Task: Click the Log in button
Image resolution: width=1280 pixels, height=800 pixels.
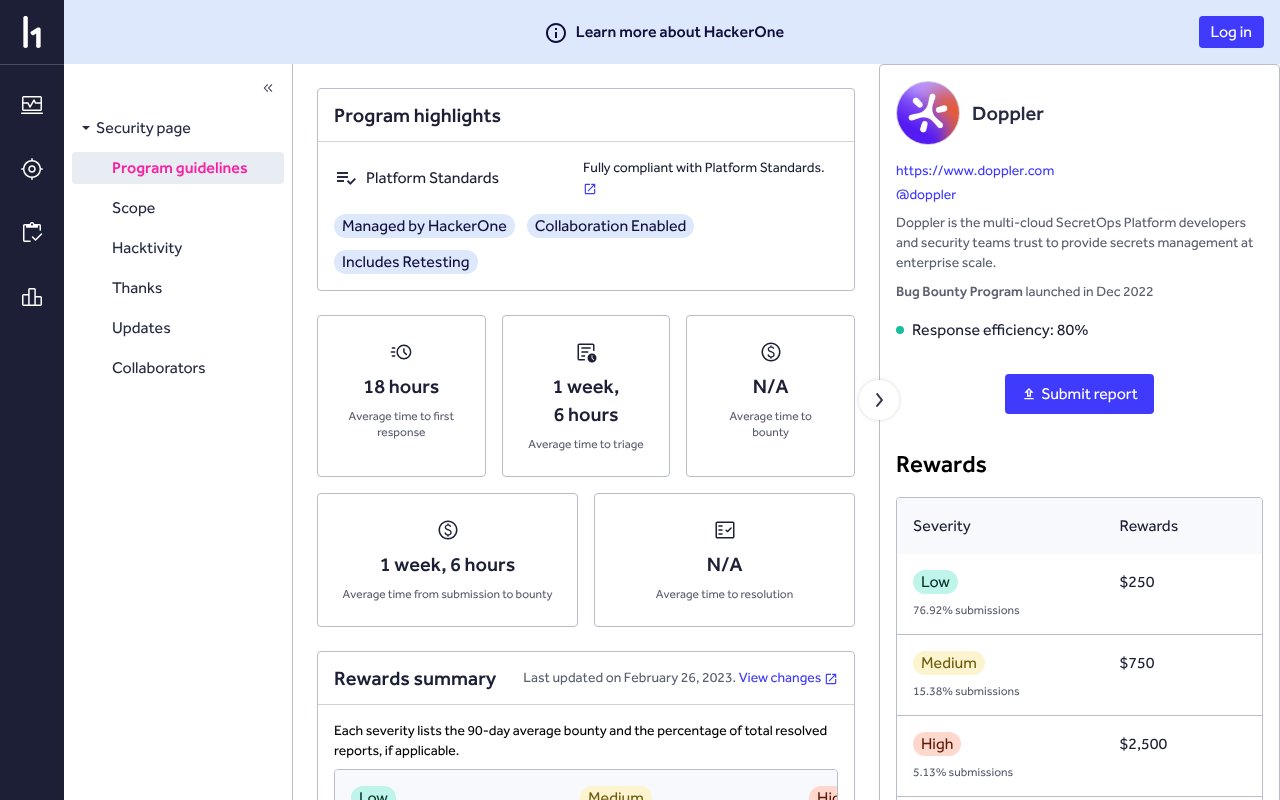Action: pos(1231,32)
